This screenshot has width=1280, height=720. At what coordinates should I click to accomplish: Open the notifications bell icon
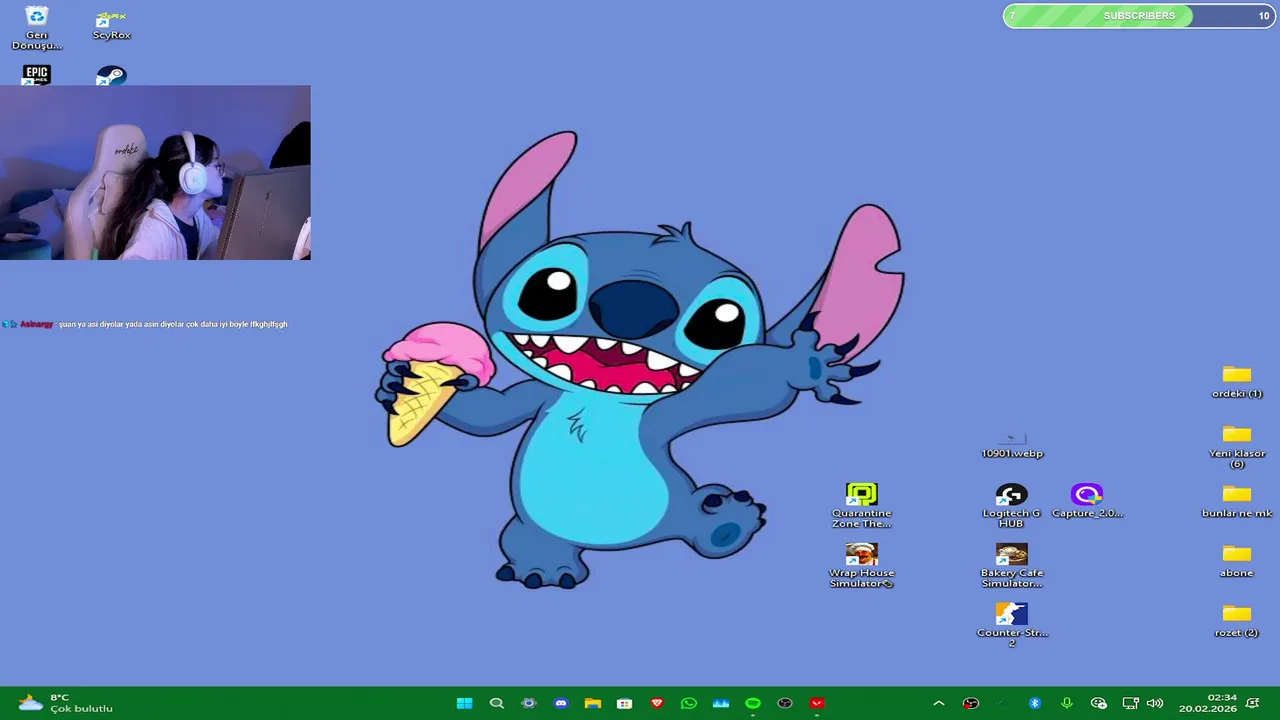tap(1253, 703)
